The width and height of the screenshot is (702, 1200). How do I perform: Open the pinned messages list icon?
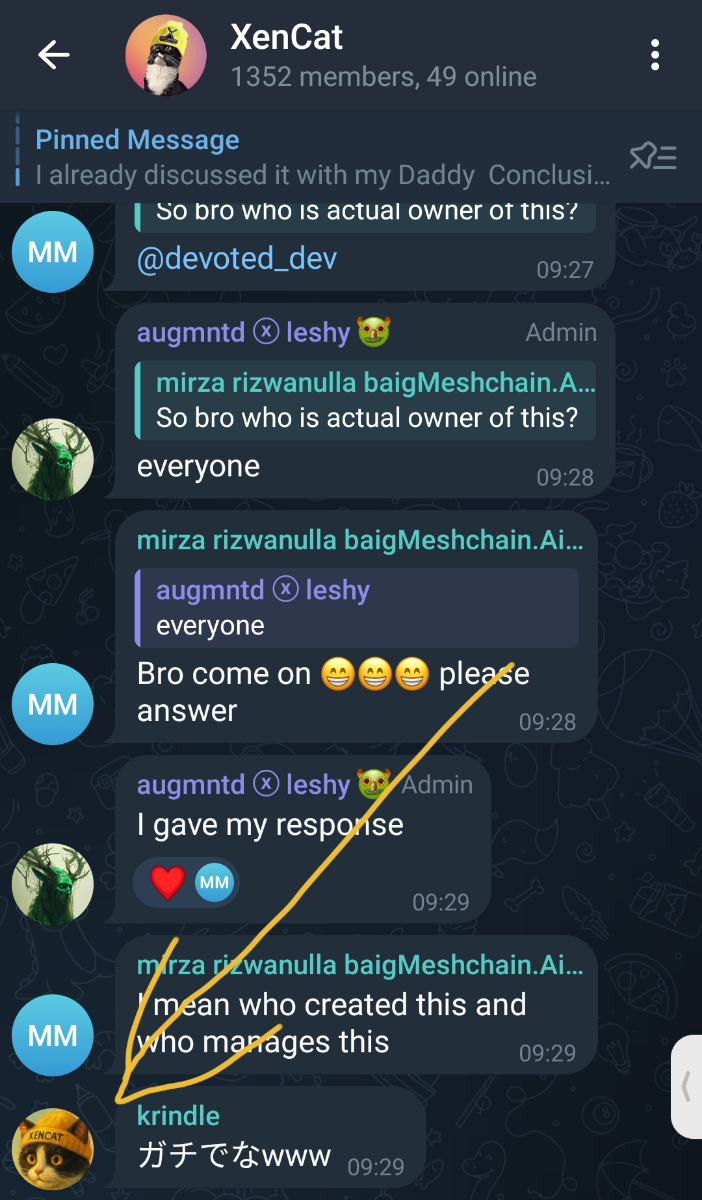click(x=653, y=157)
